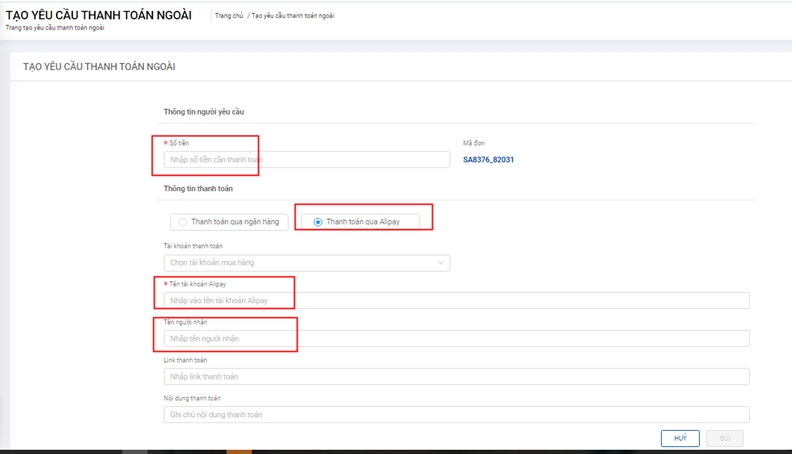Click the chevron arrow of the account dropdown
The height and width of the screenshot is (454, 796).
(x=441, y=263)
